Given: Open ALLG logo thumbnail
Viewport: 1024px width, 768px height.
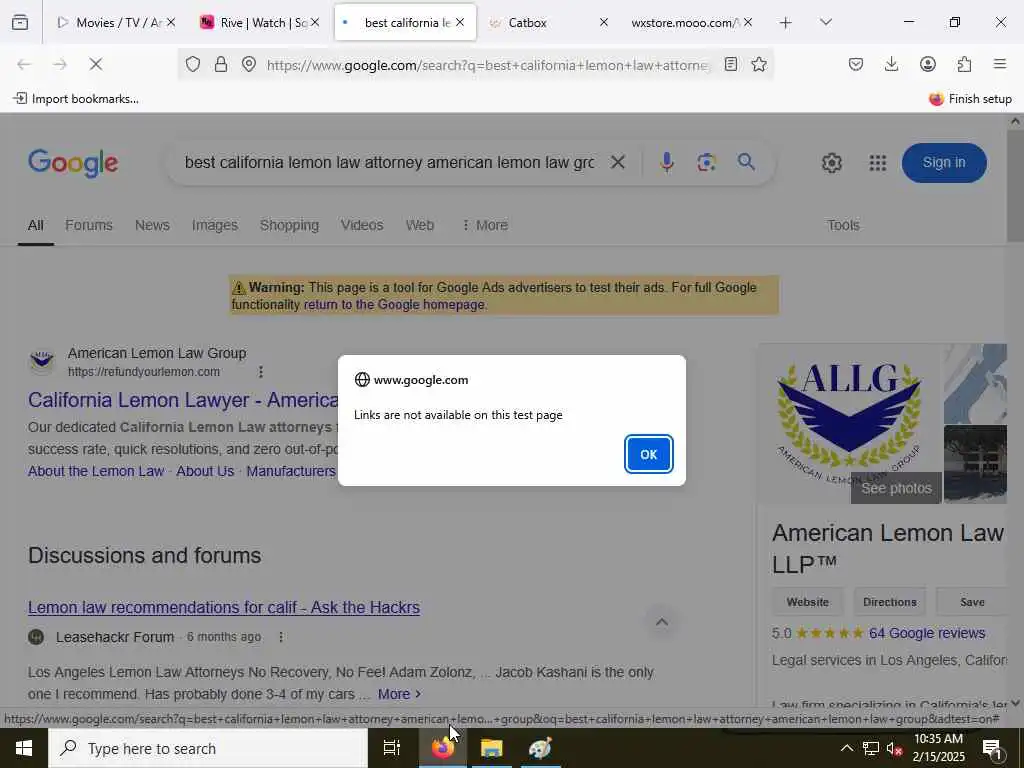Looking at the screenshot, I should pyautogui.click(x=849, y=423).
